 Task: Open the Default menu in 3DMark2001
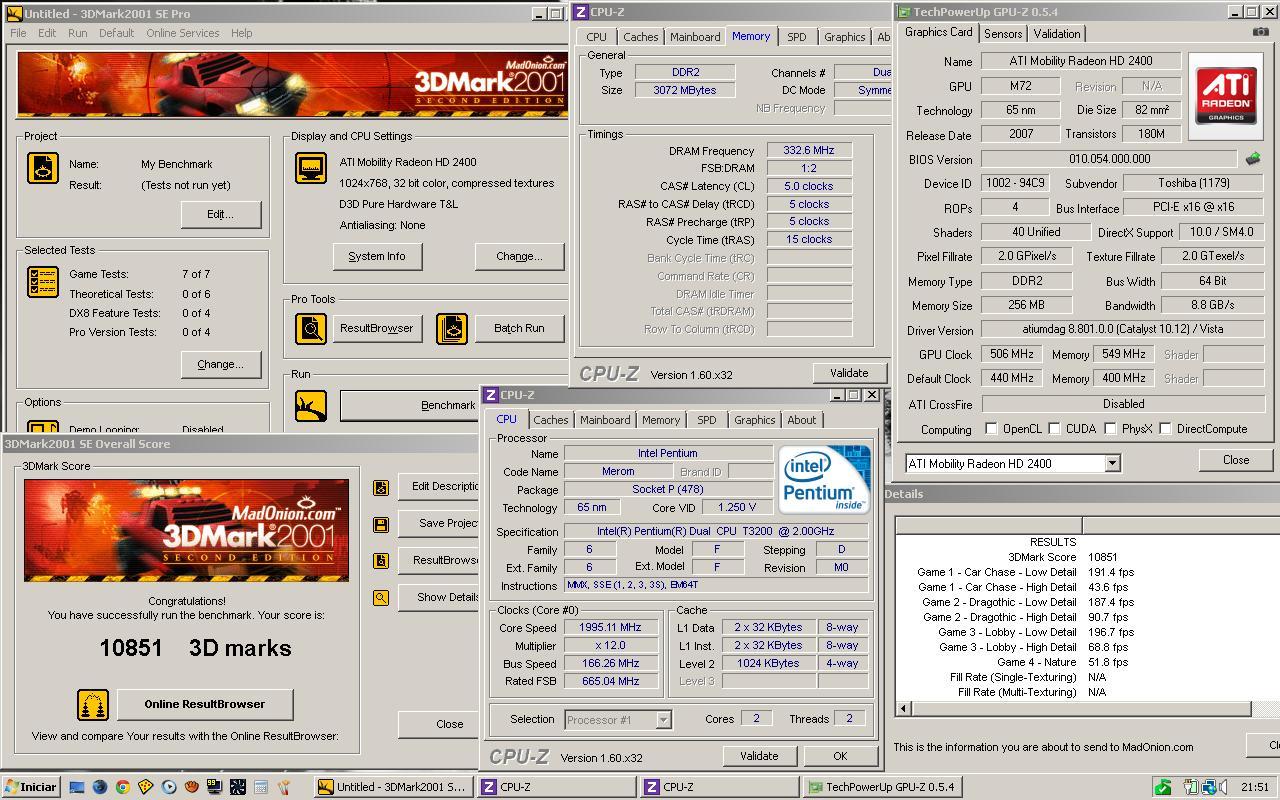point(116,33)
